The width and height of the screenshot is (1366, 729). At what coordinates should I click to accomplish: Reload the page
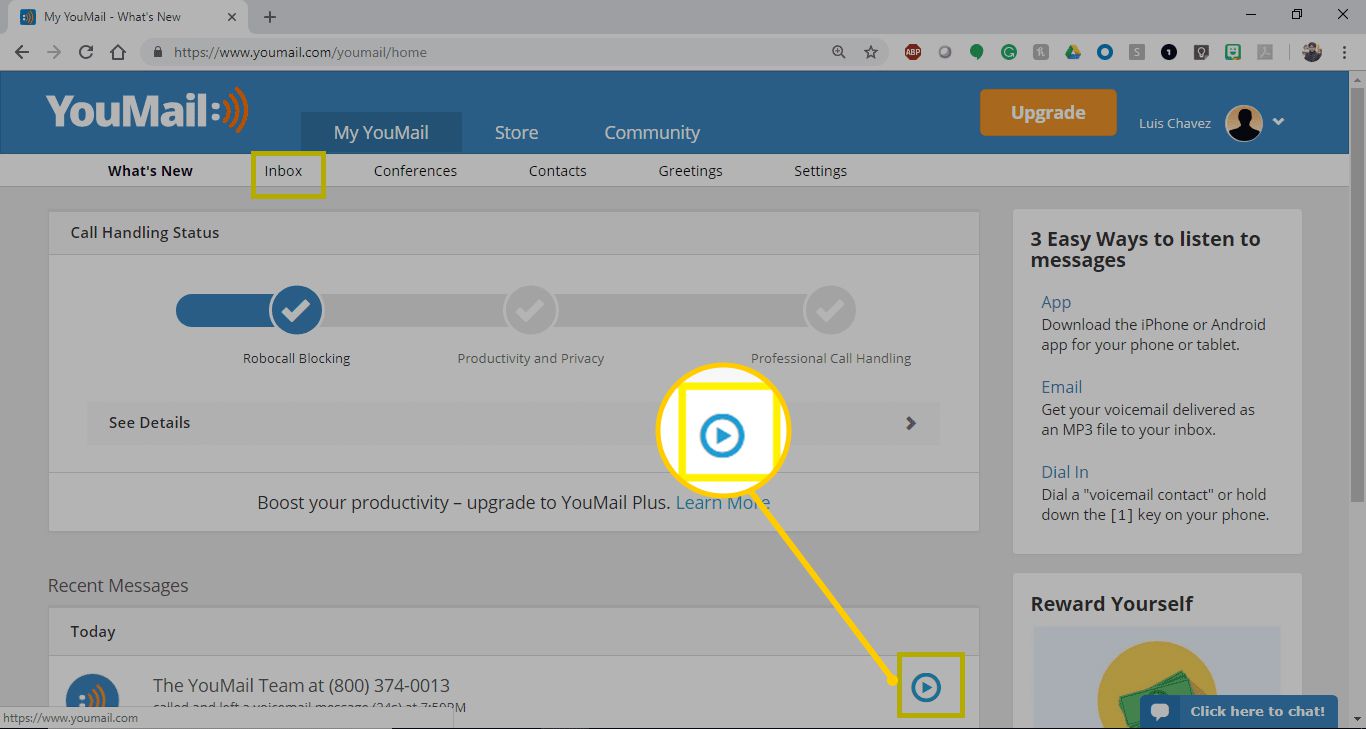(x=86, y=52)
